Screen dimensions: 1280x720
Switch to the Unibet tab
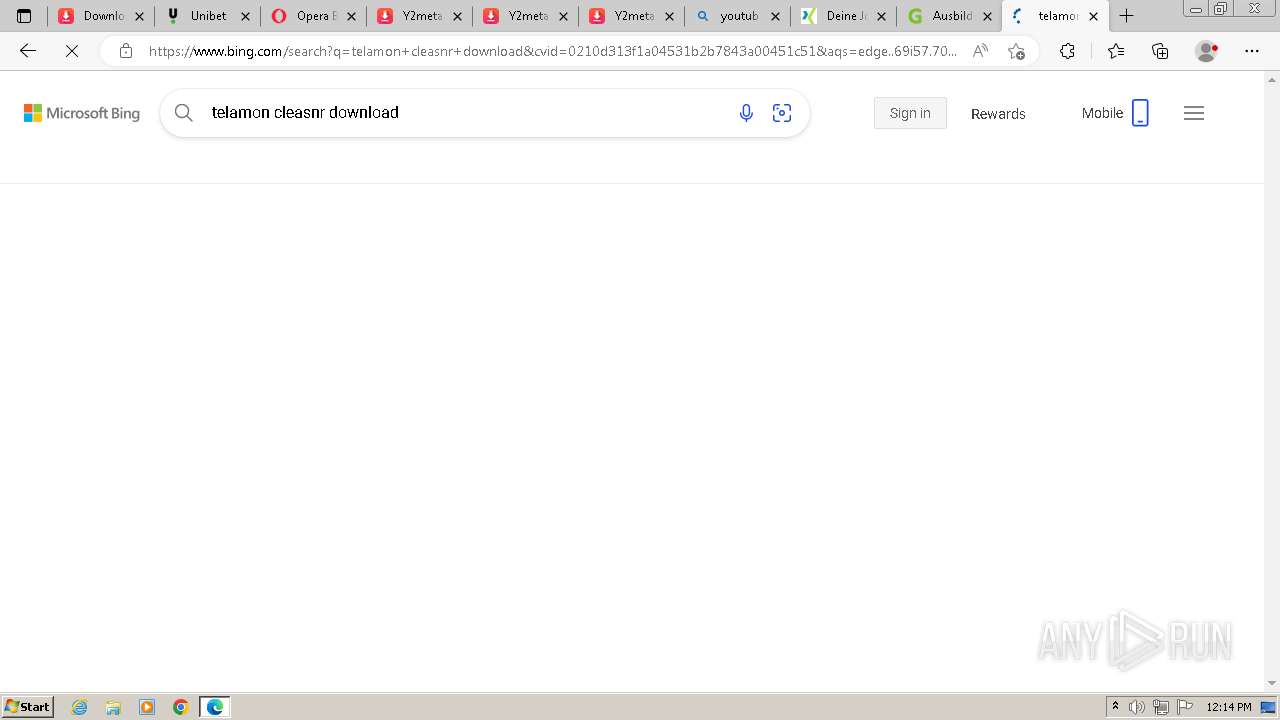click(207, 16)
